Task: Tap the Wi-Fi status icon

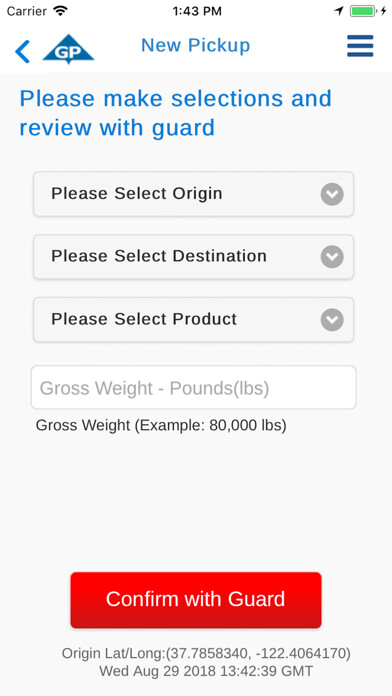Action: coord(60,11)
